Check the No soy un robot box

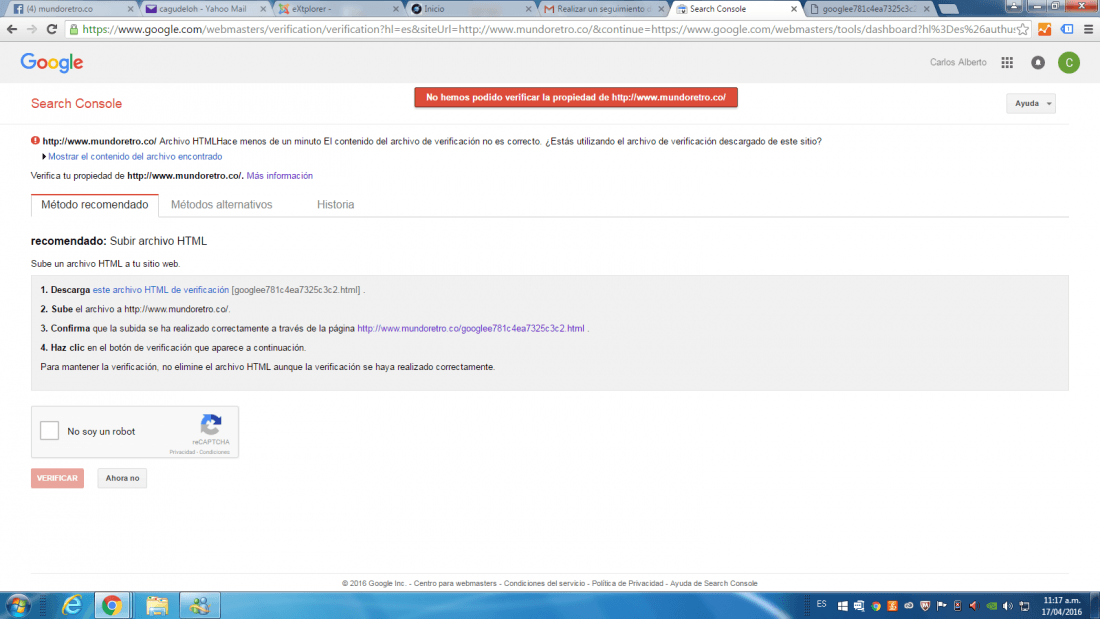click(x=49, y=430)
